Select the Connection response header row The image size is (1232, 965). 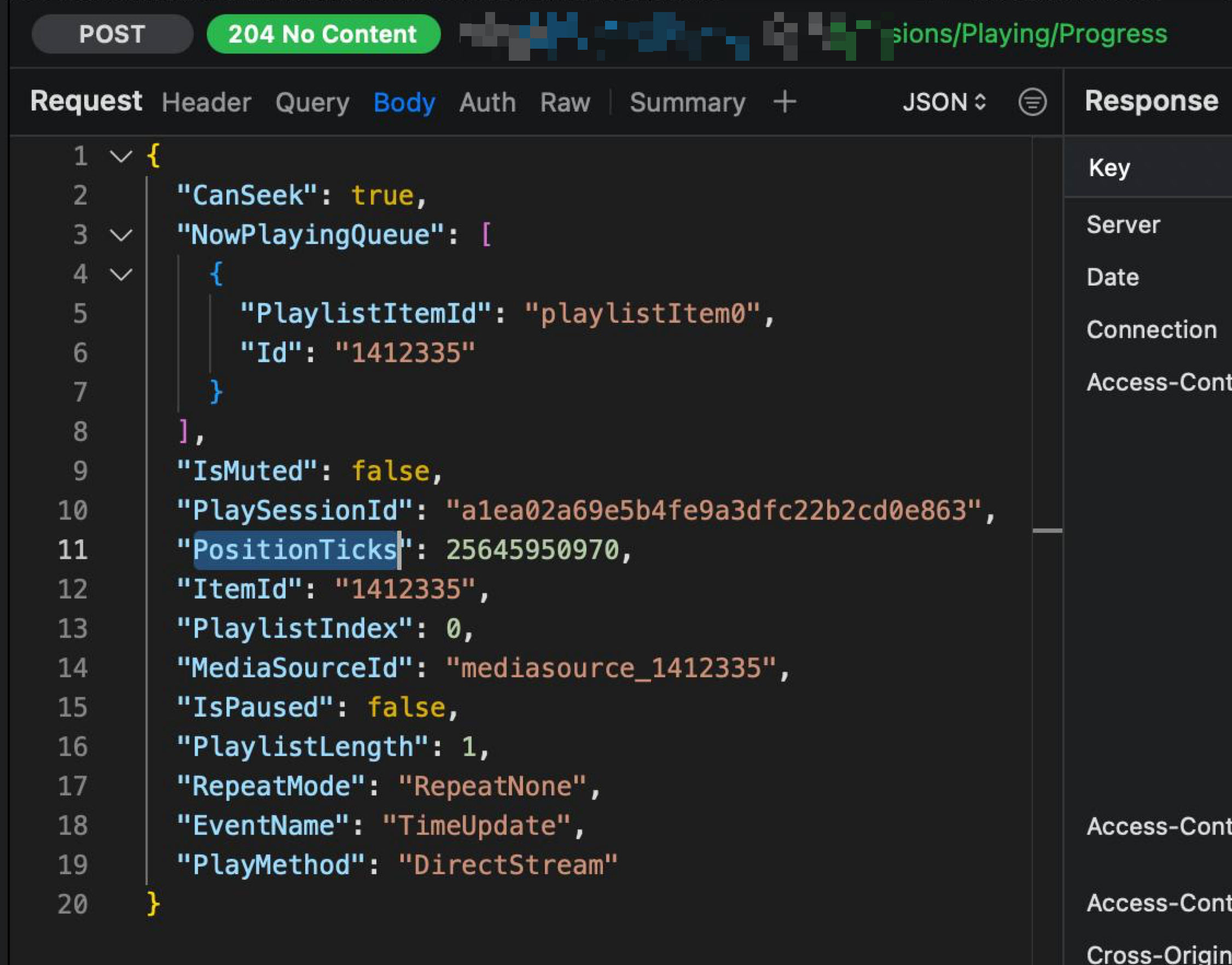coord(1151,330)
